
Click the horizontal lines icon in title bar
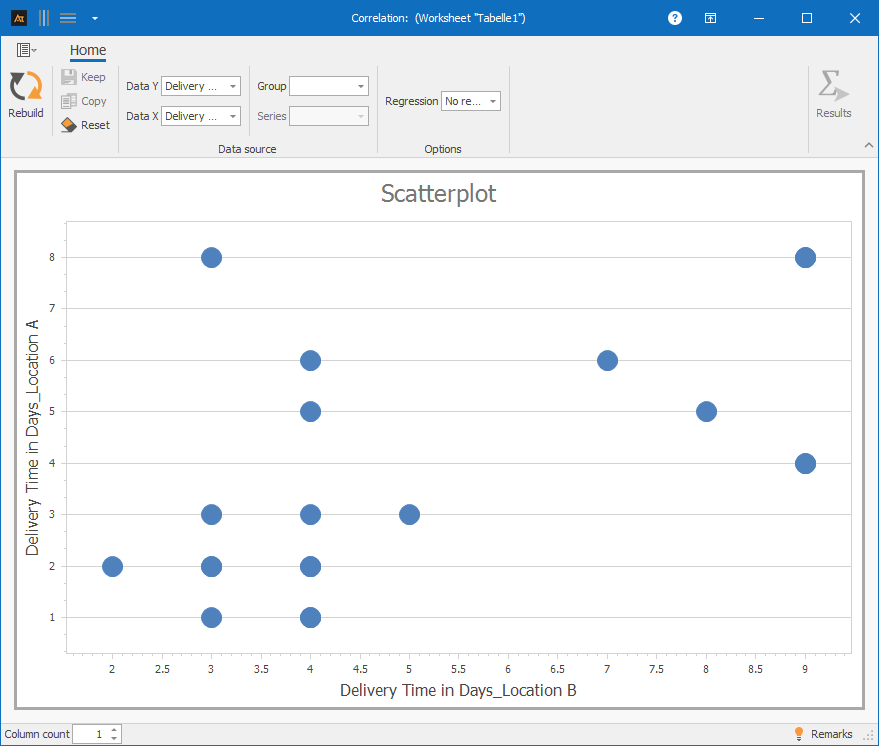[x=68, y=18]
